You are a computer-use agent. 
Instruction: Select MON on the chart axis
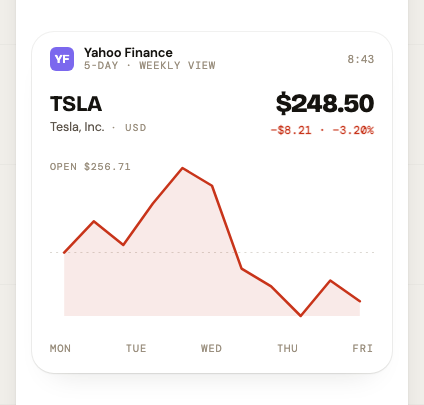point(60,349)
